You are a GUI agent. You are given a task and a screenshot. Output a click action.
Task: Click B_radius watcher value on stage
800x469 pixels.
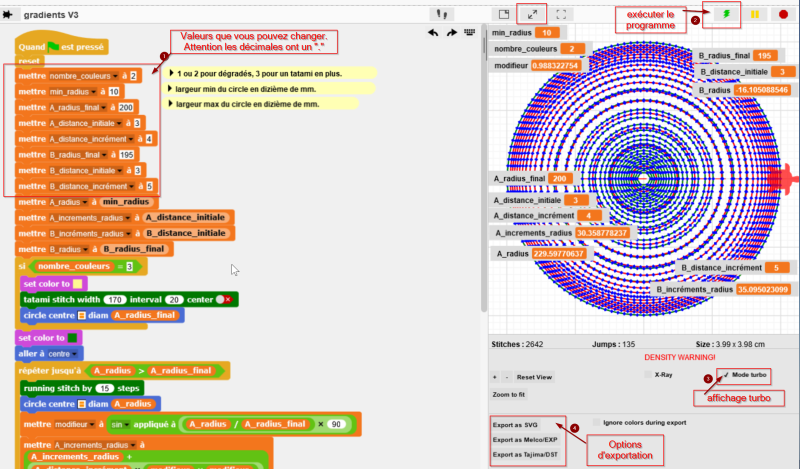pyautogui.click(x=761, y=90)
